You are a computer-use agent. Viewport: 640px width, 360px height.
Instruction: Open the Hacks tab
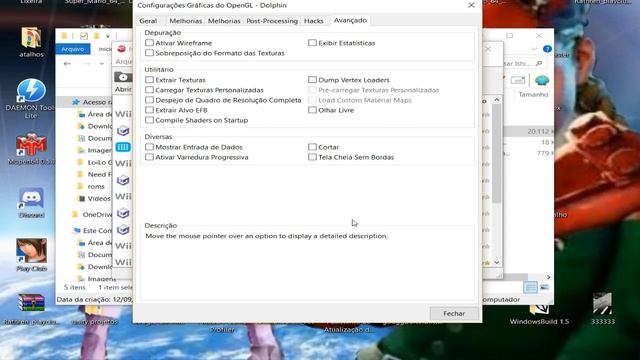coord(313,21)
